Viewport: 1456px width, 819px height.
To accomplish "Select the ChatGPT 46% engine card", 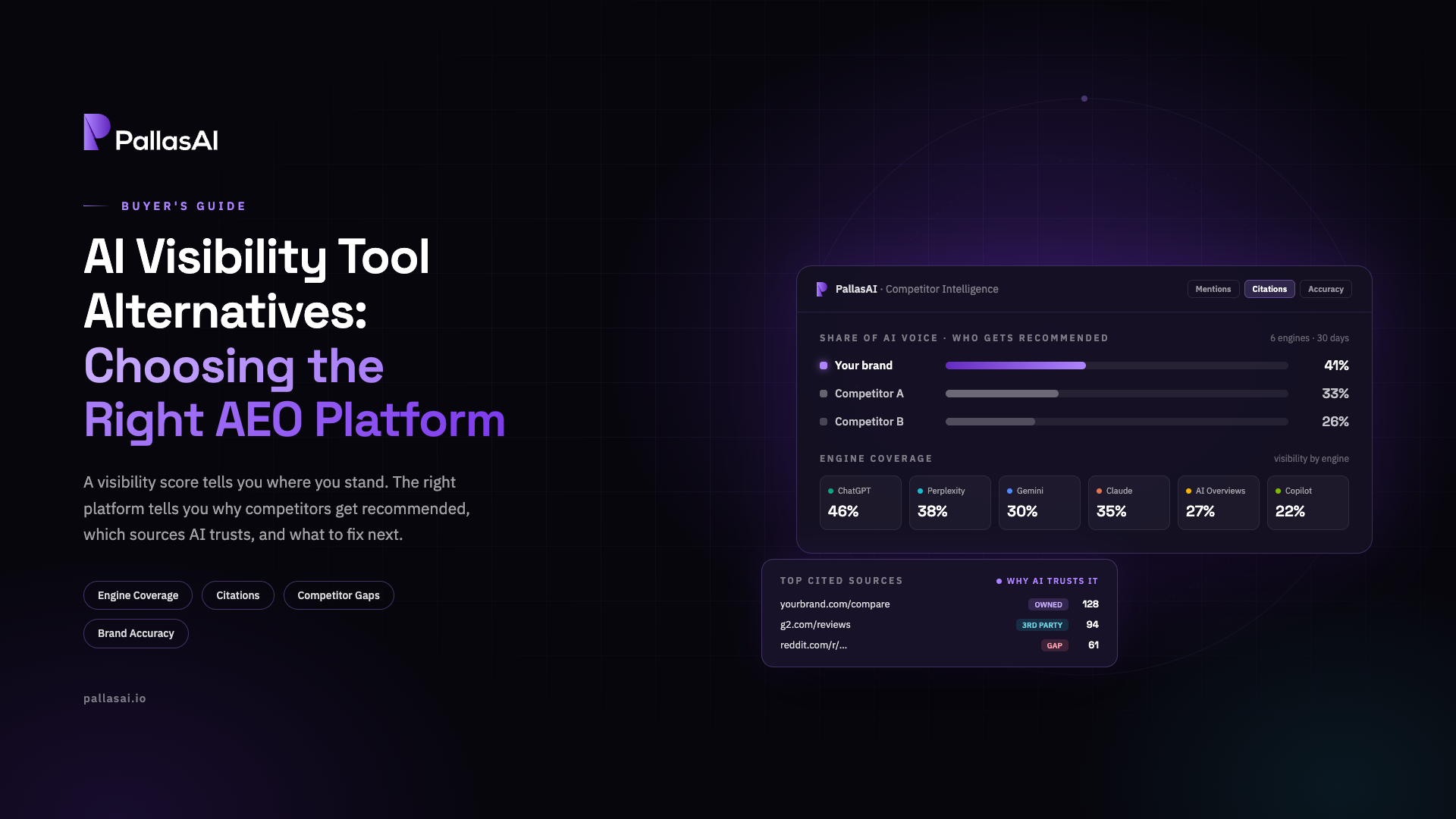I will (861, 503).
